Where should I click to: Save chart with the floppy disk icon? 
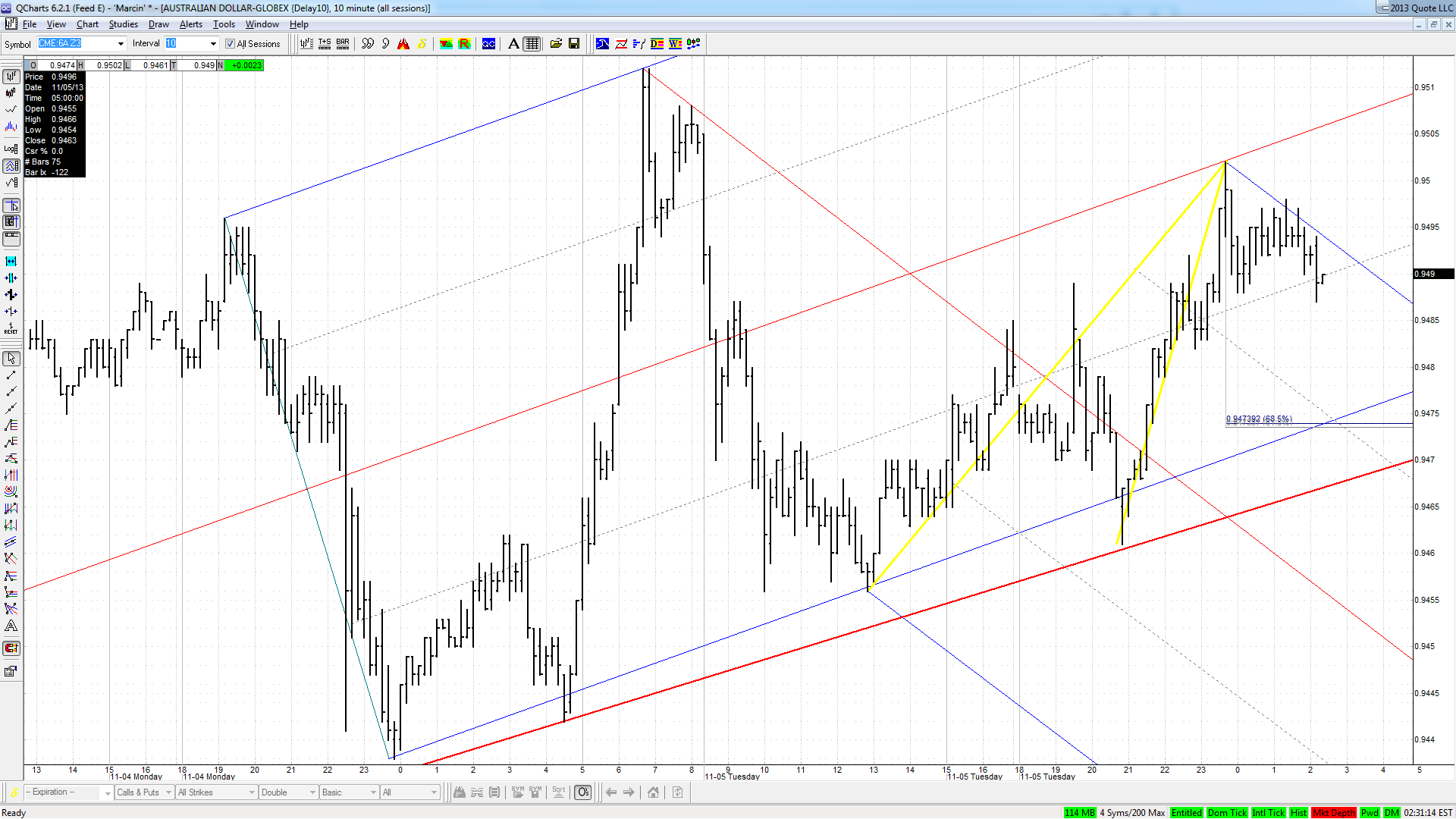(574, 44)
